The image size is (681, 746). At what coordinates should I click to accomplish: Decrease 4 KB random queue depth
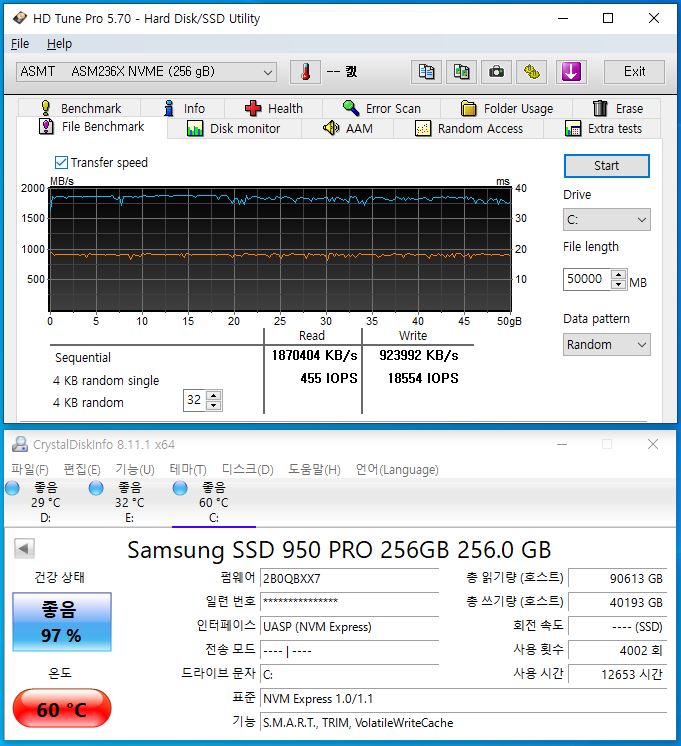[214, 405]
